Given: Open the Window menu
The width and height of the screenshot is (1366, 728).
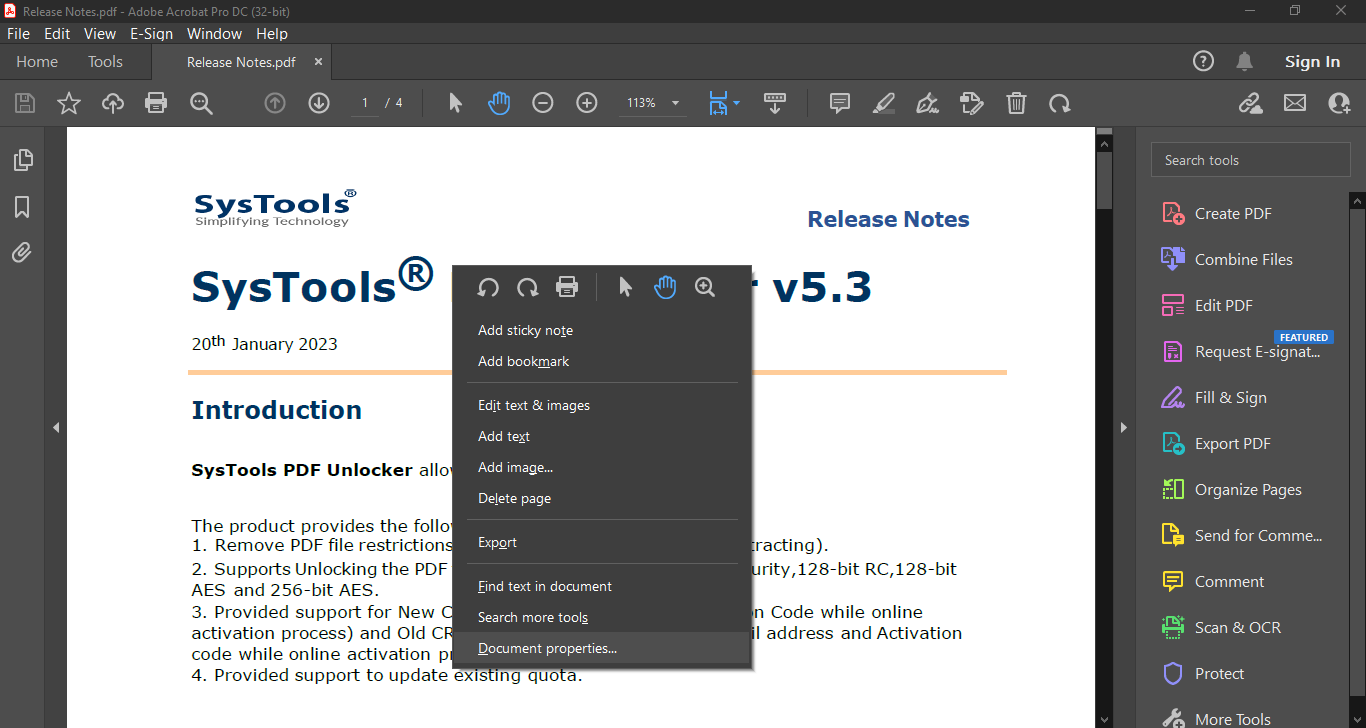Looking at the screenshot, I should point(214,33).
